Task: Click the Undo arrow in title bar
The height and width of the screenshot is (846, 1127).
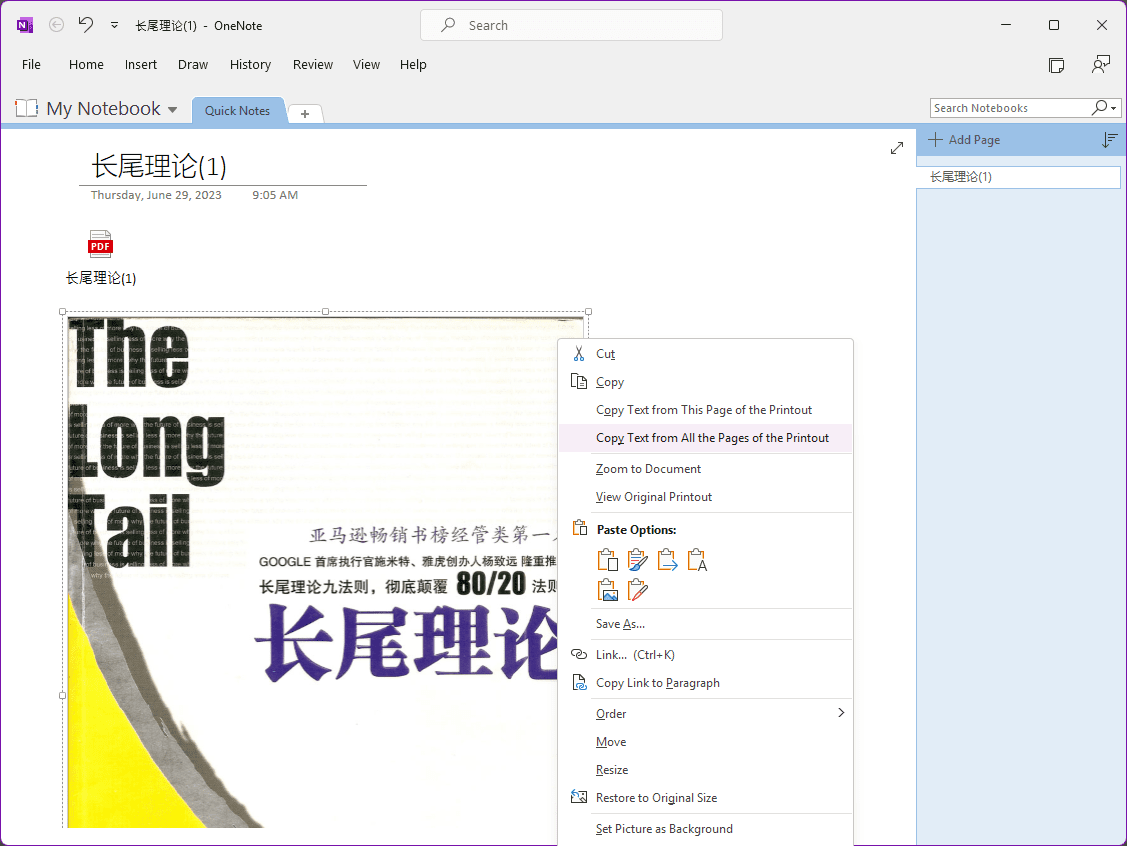Action: click(x=86, y=25)
